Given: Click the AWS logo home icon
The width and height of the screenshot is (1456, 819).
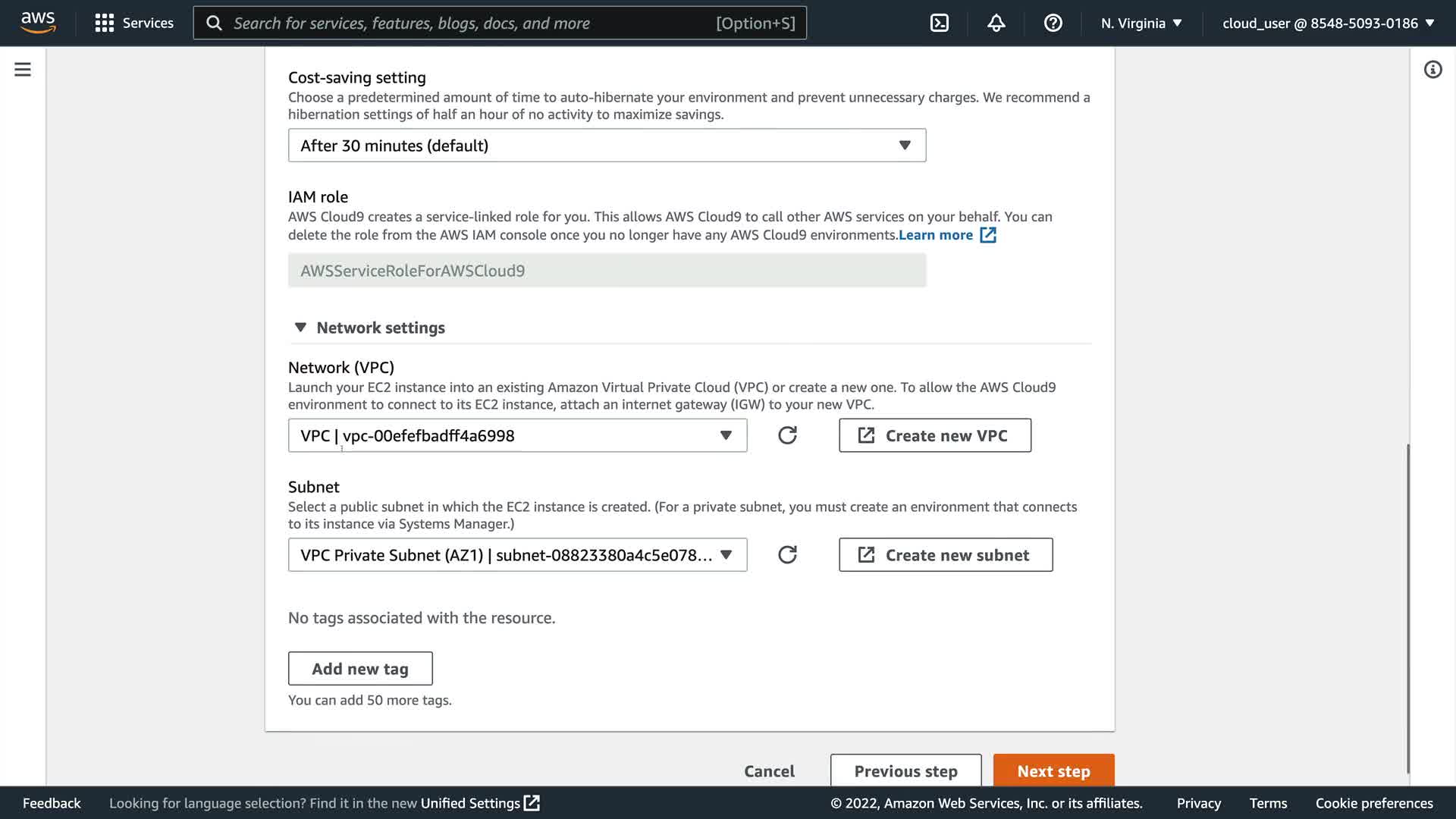Looking at the screenshot, I should click(38, 23).
